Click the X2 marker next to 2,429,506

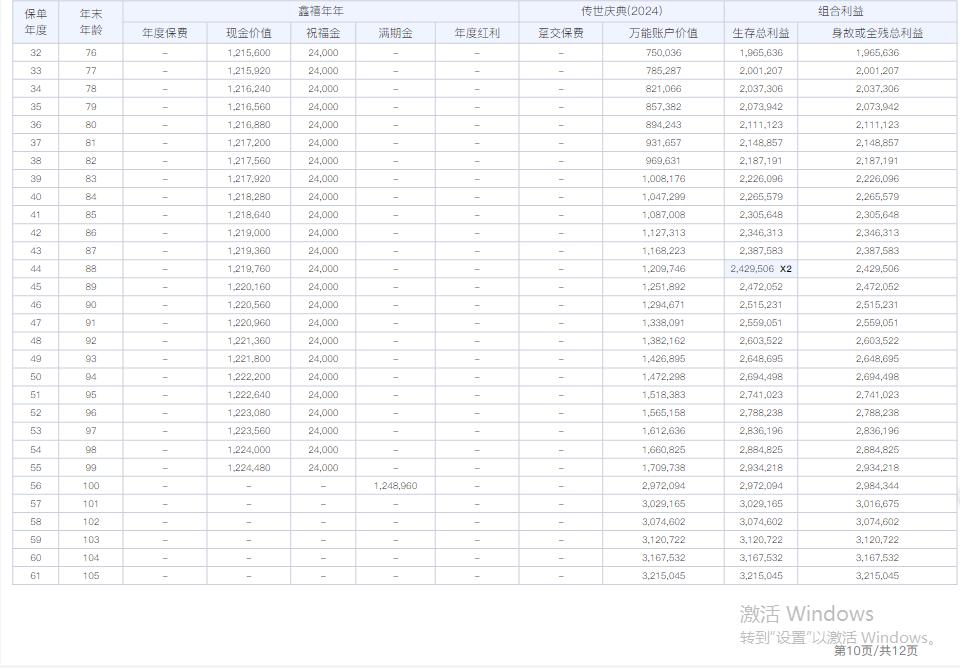click(x=786, y=269)
